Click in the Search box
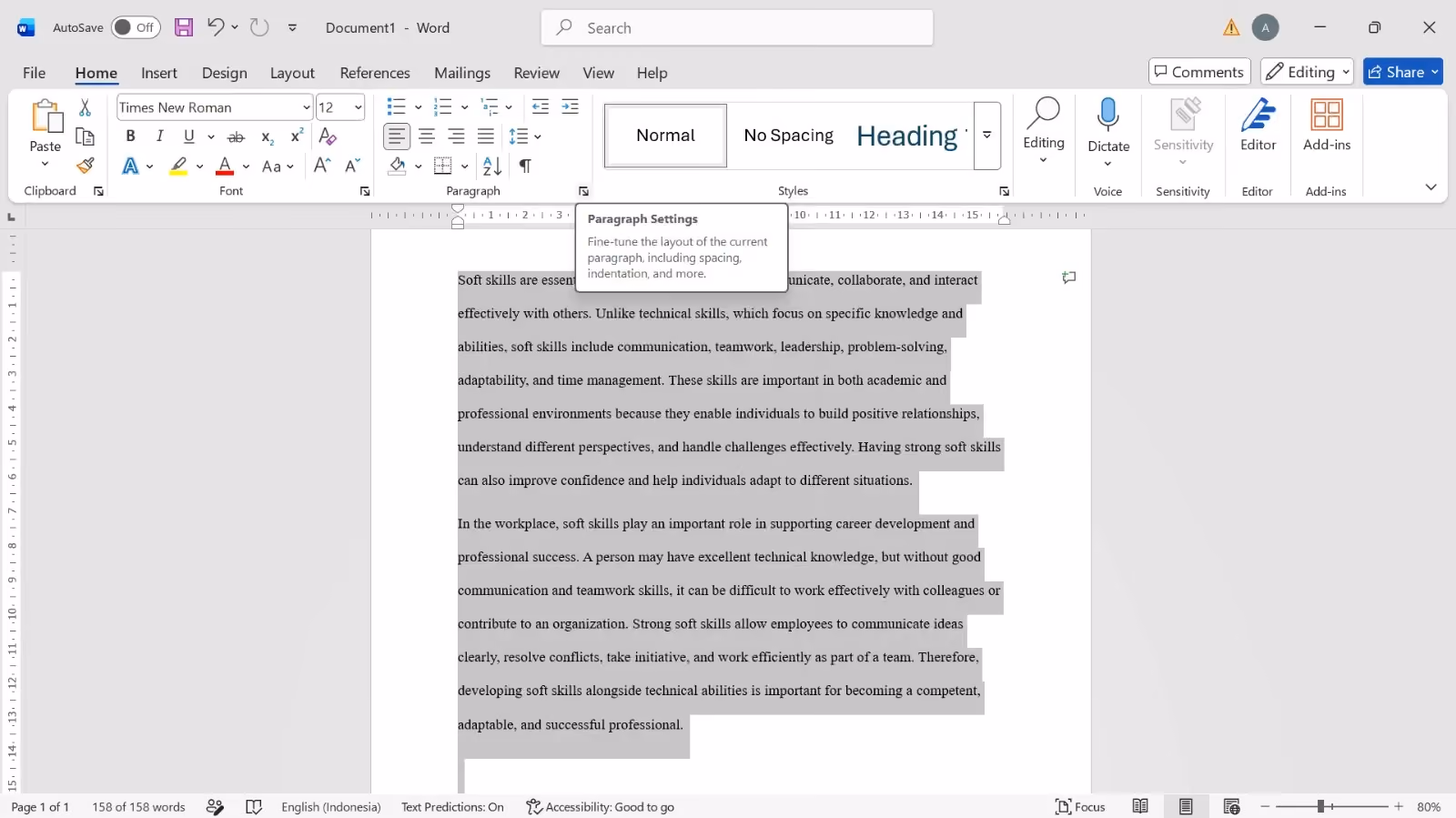Image resolution: width=1456 pixels, height=818 pixels. click(737, 27)
